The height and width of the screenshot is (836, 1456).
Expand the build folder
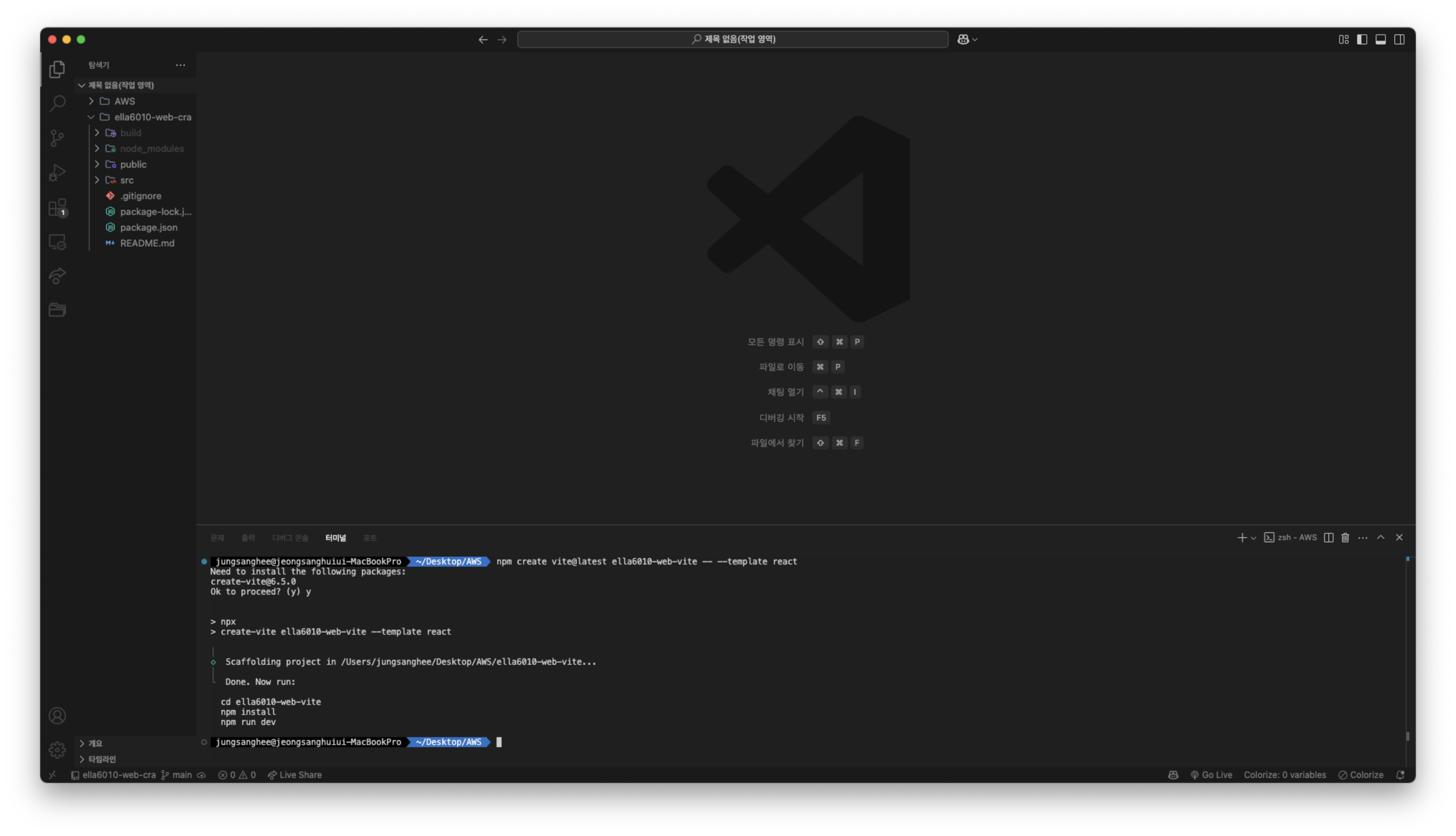(135, 133)
